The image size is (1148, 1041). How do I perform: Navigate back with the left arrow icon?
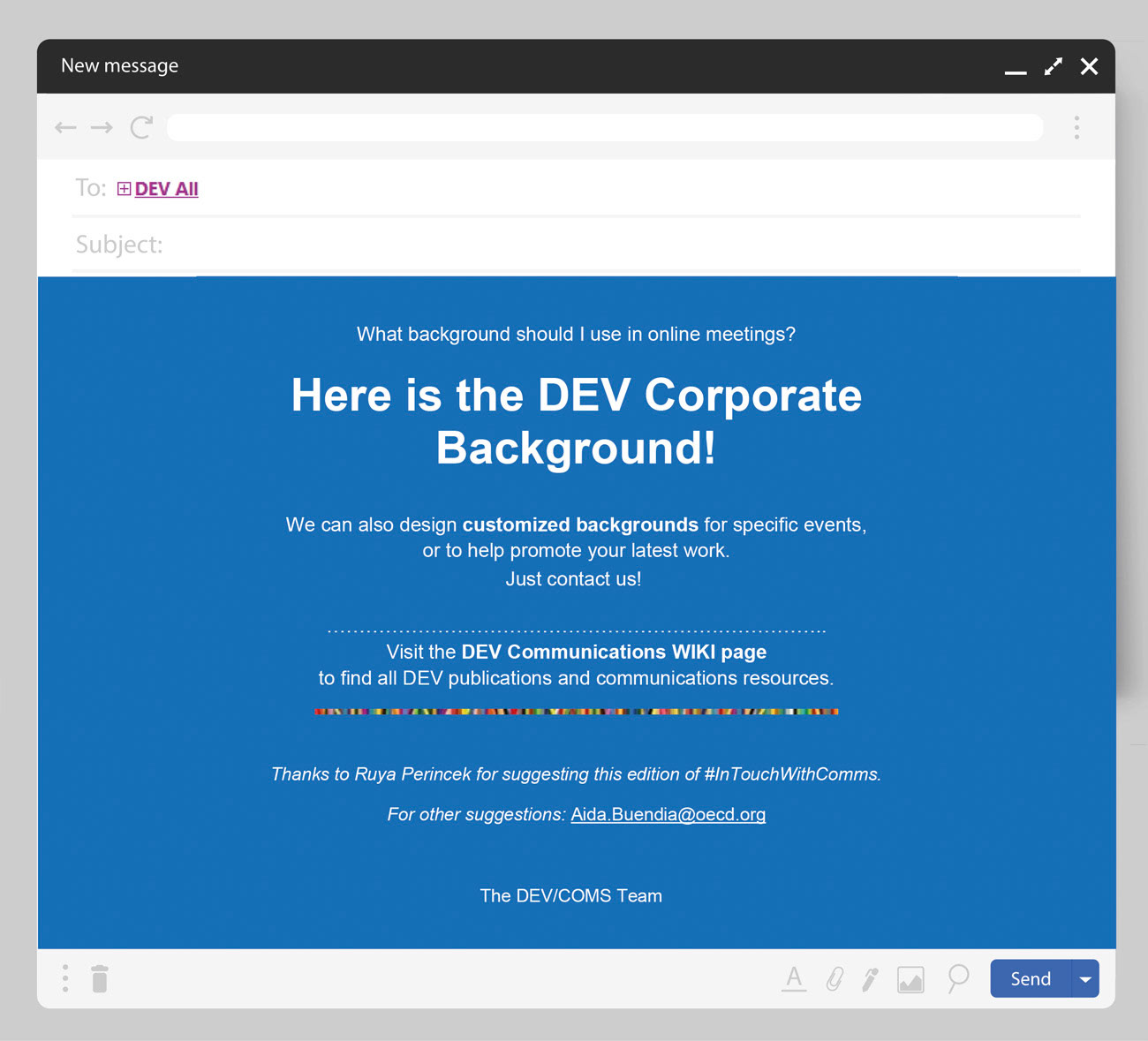pyautogui.click(x=65, y=127)
